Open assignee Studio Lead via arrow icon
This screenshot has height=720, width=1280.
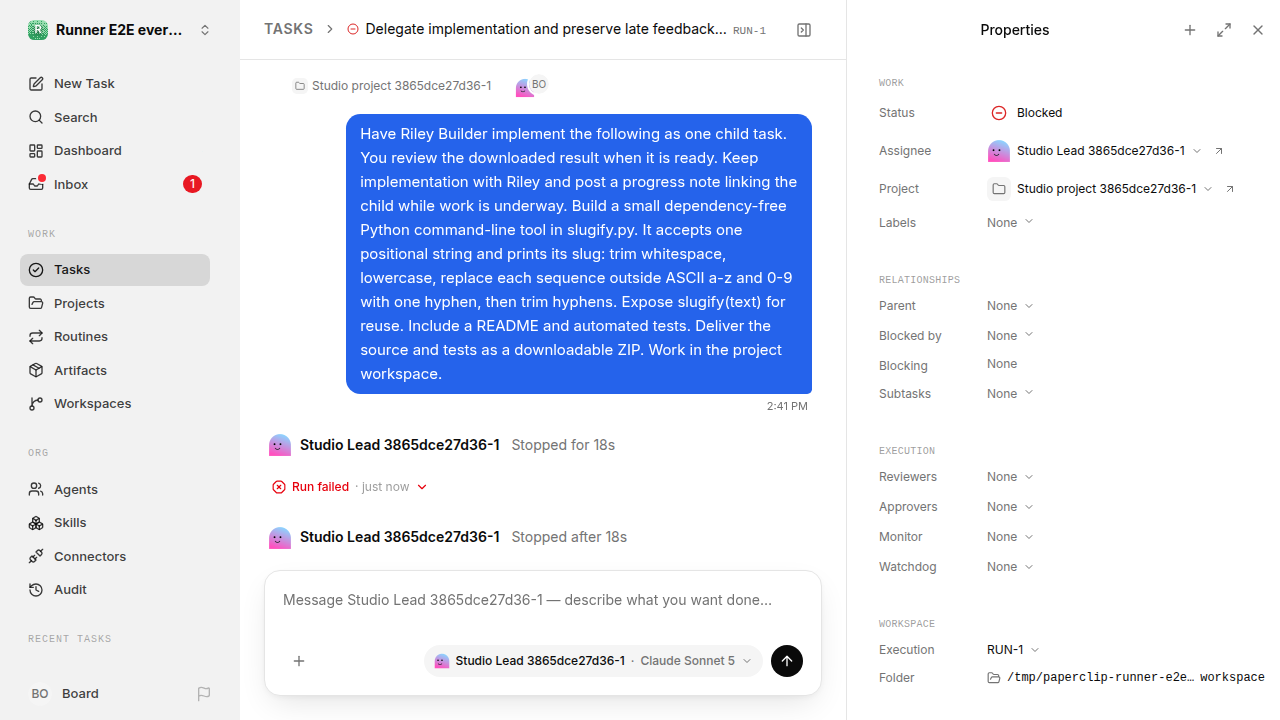tap(1219, 151)
